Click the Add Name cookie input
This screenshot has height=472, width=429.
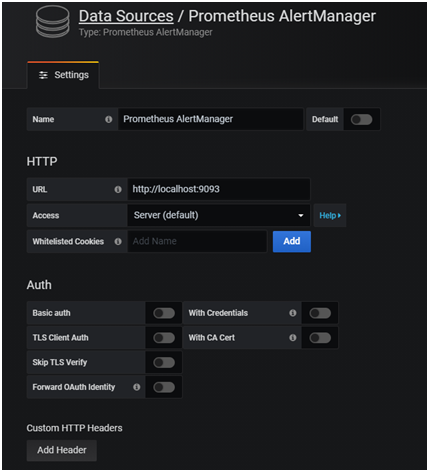click(197, 241)
